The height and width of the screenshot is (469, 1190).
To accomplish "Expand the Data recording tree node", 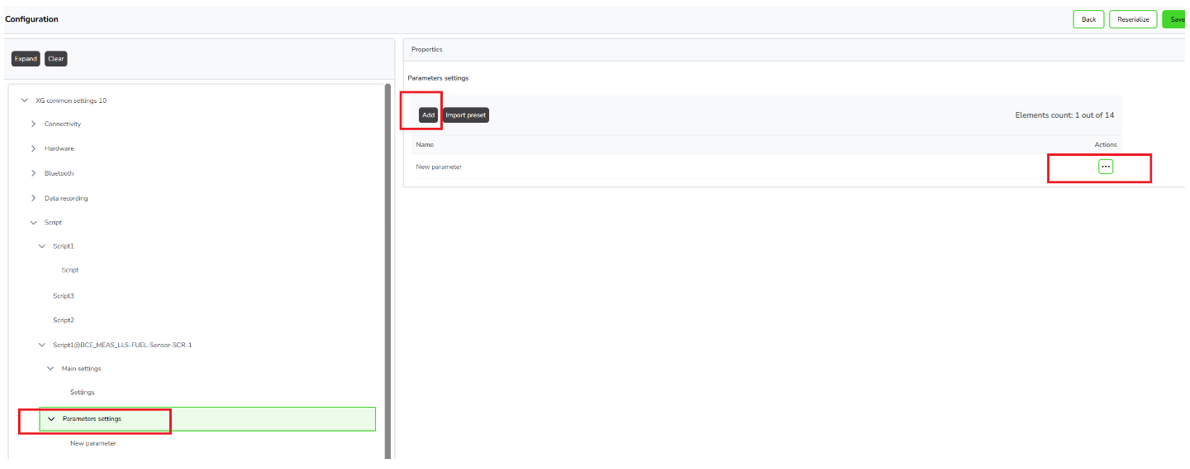I will [34, 198].
